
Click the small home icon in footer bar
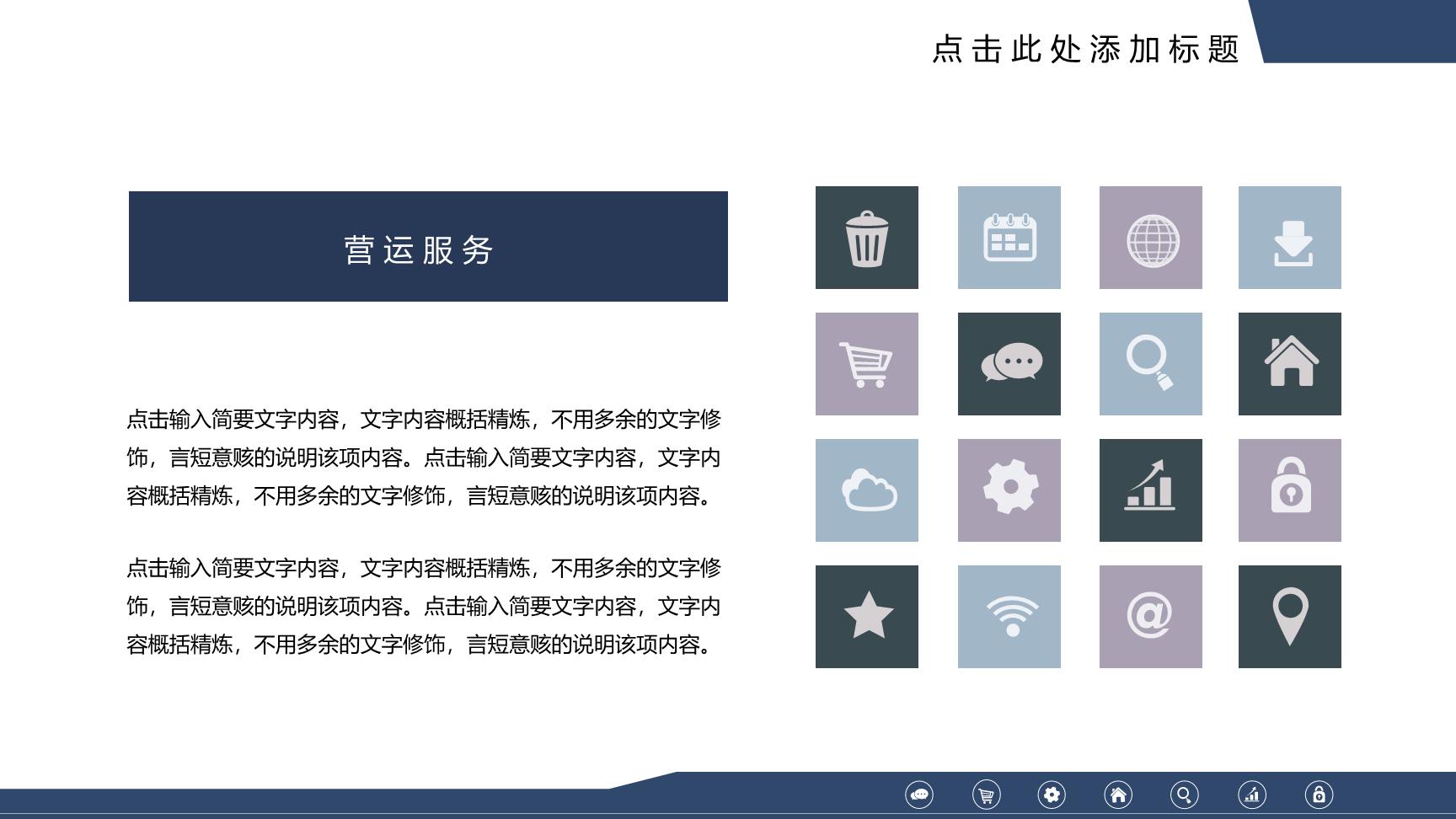click(1118, 795)
